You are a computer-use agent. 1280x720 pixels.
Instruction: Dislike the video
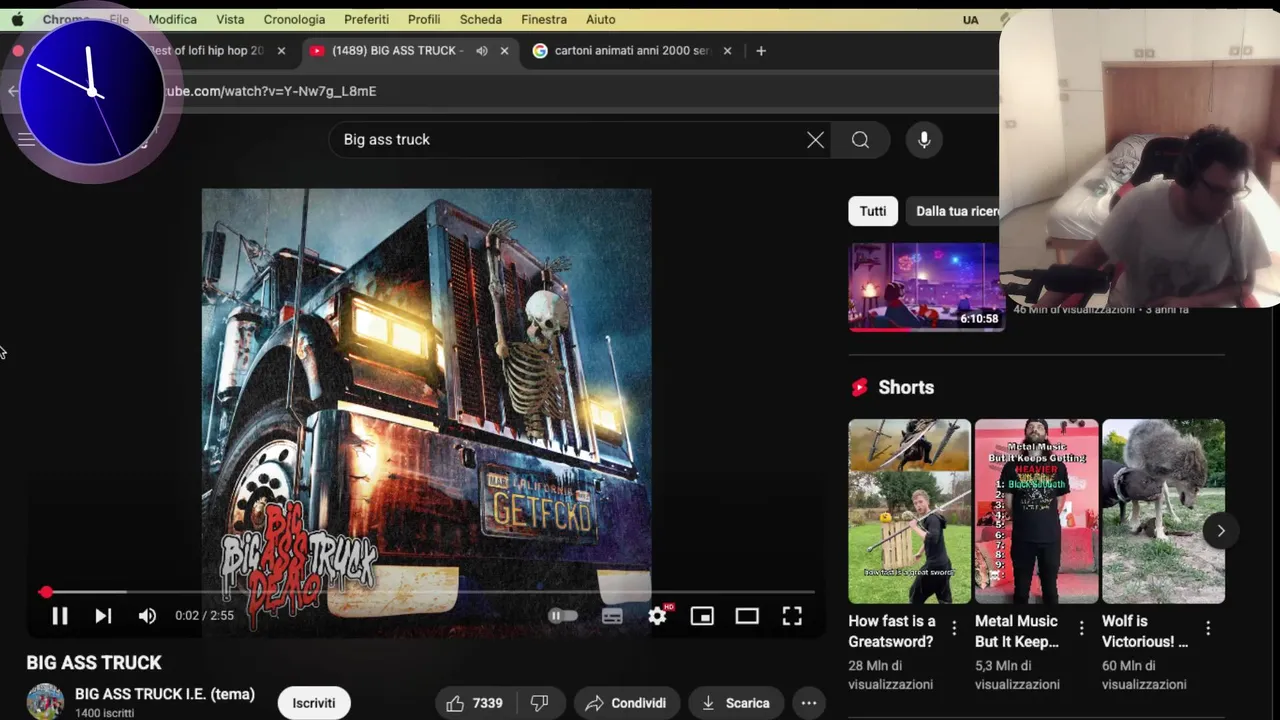[x=540, y=703]
